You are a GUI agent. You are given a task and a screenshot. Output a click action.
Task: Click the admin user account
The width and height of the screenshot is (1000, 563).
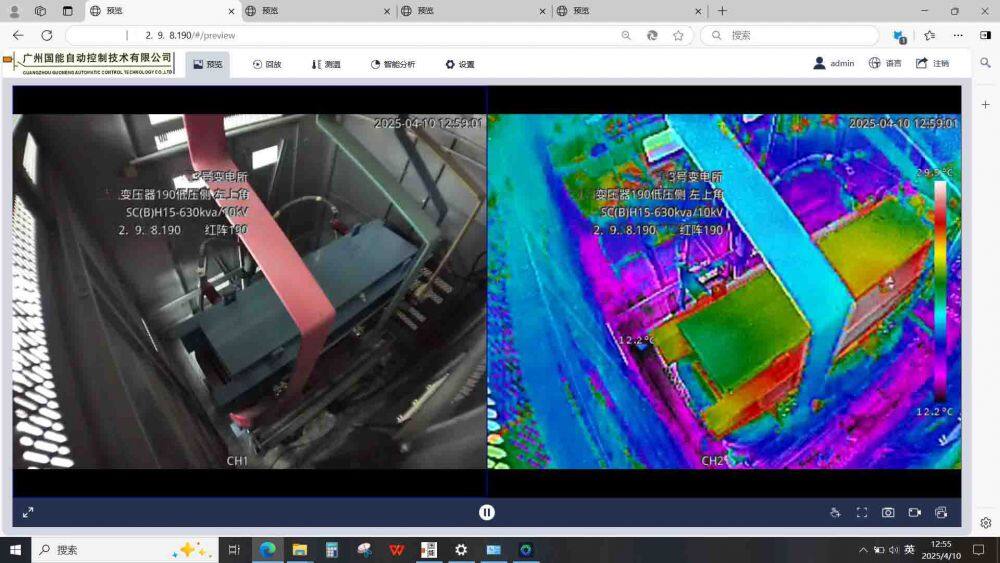tap(834, 63)
